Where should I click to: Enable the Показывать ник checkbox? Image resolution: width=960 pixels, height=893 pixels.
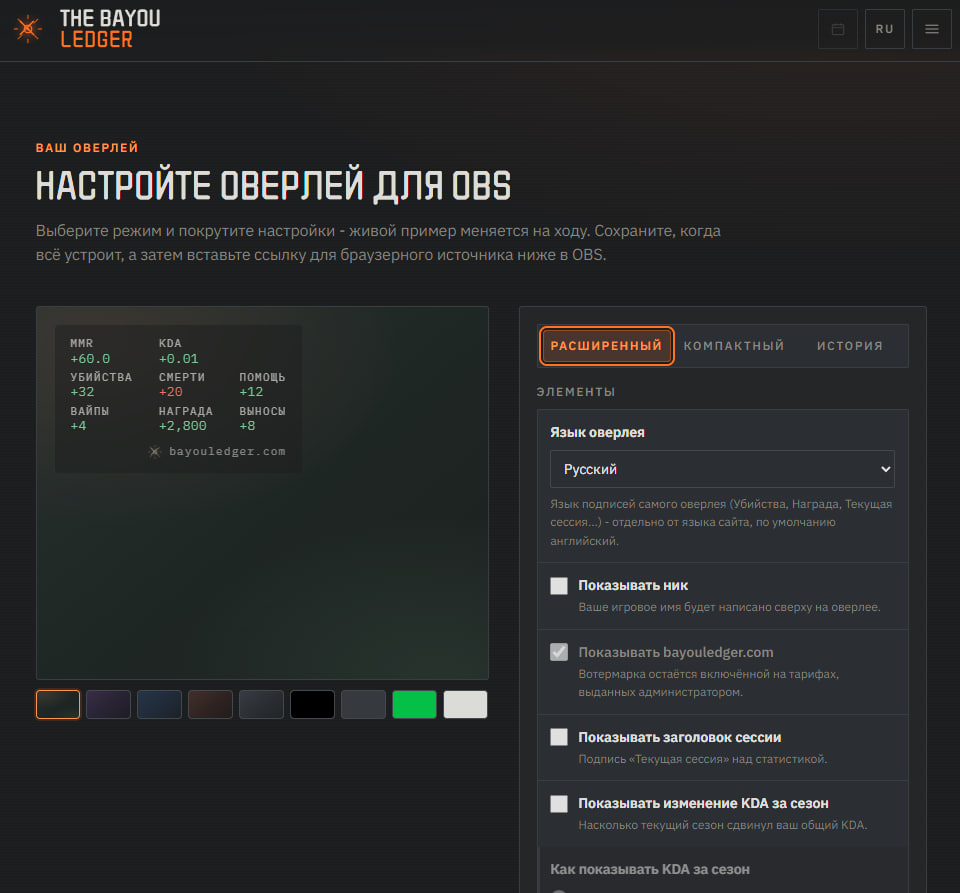tap(558, 586)
